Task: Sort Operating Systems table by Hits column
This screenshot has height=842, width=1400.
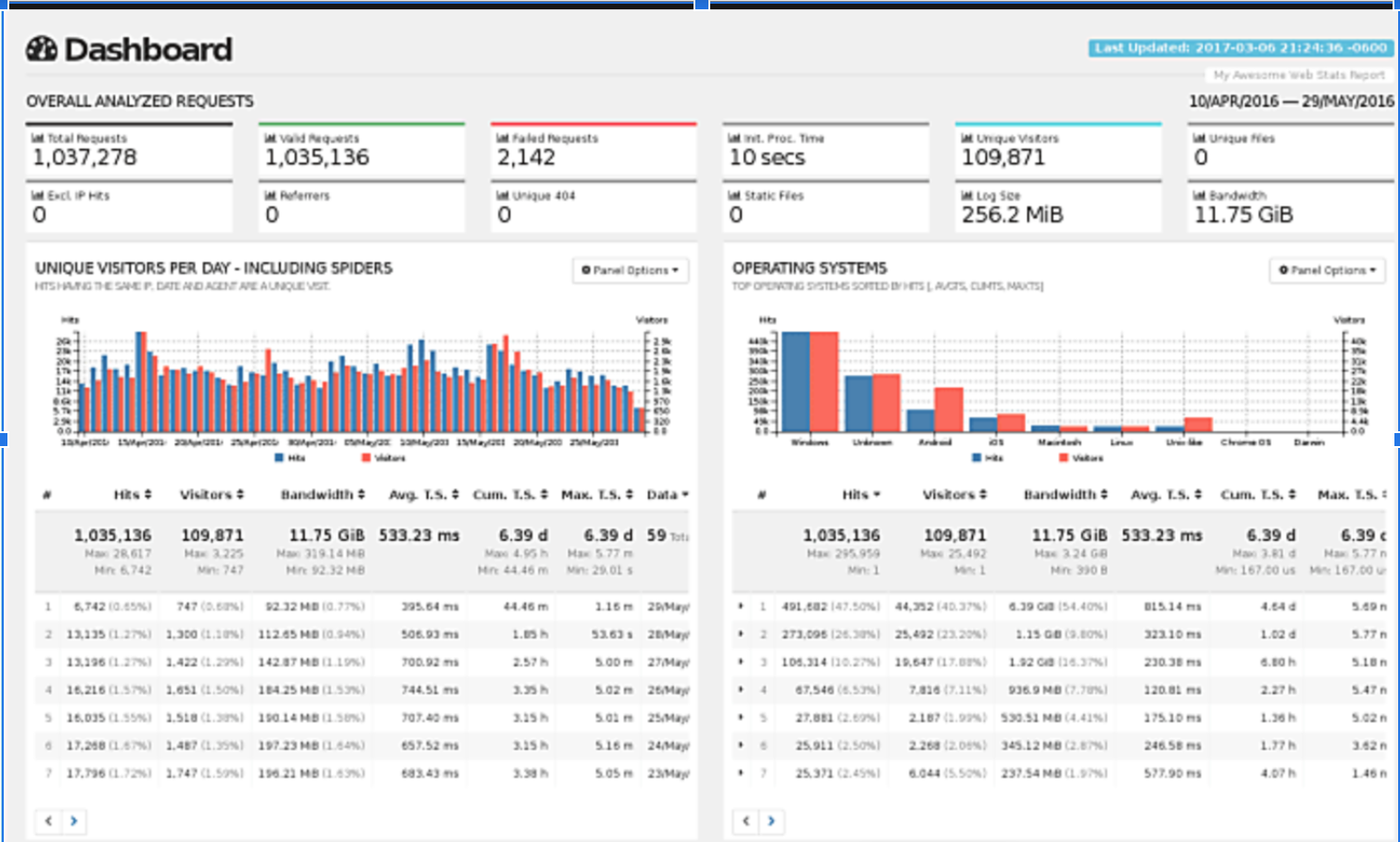Action: (x=861, y=494)
